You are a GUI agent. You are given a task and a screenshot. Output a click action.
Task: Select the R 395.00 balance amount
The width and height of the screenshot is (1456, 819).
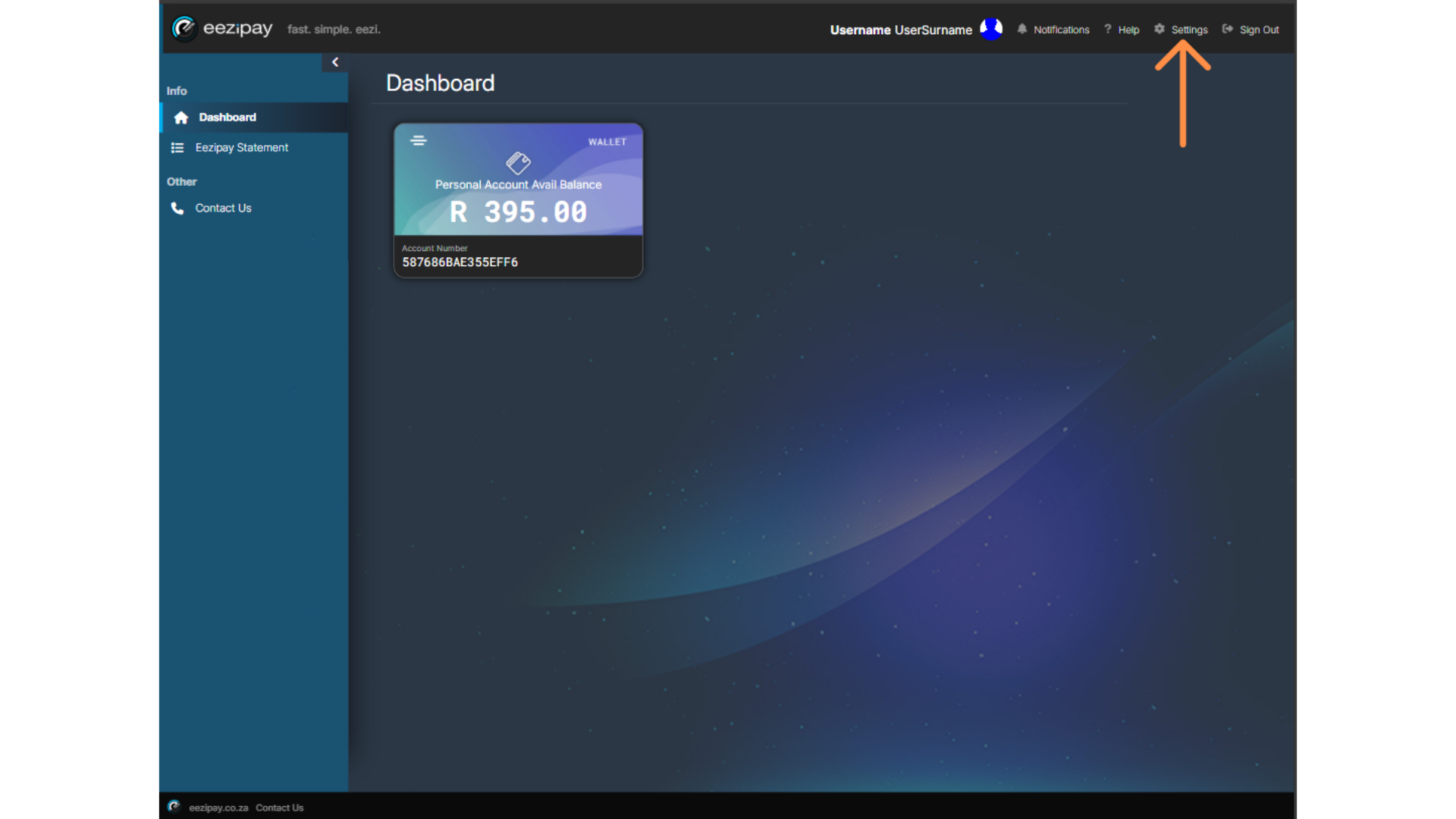(x=519, y=212)
